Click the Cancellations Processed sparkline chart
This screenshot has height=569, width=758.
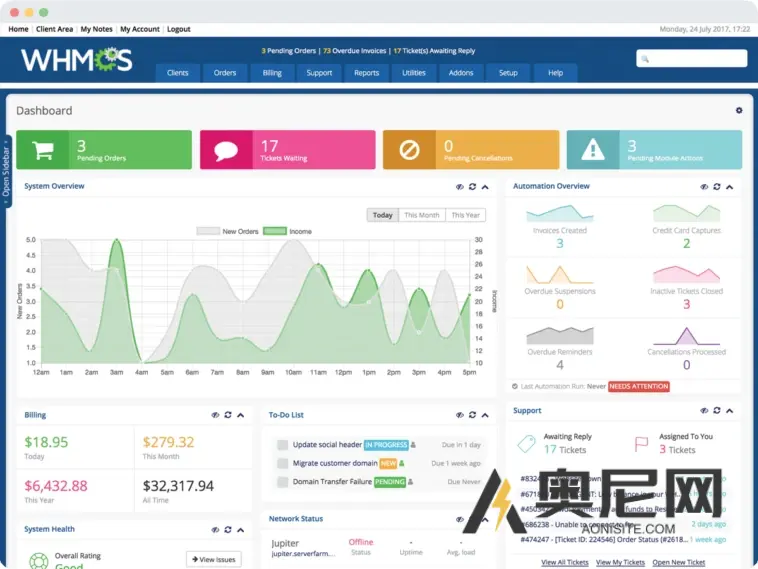(686, 336)
